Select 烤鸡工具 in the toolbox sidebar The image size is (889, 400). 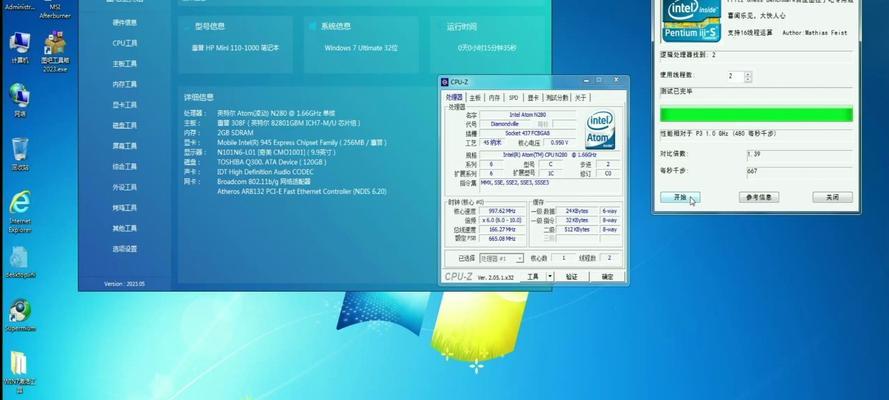125,208
